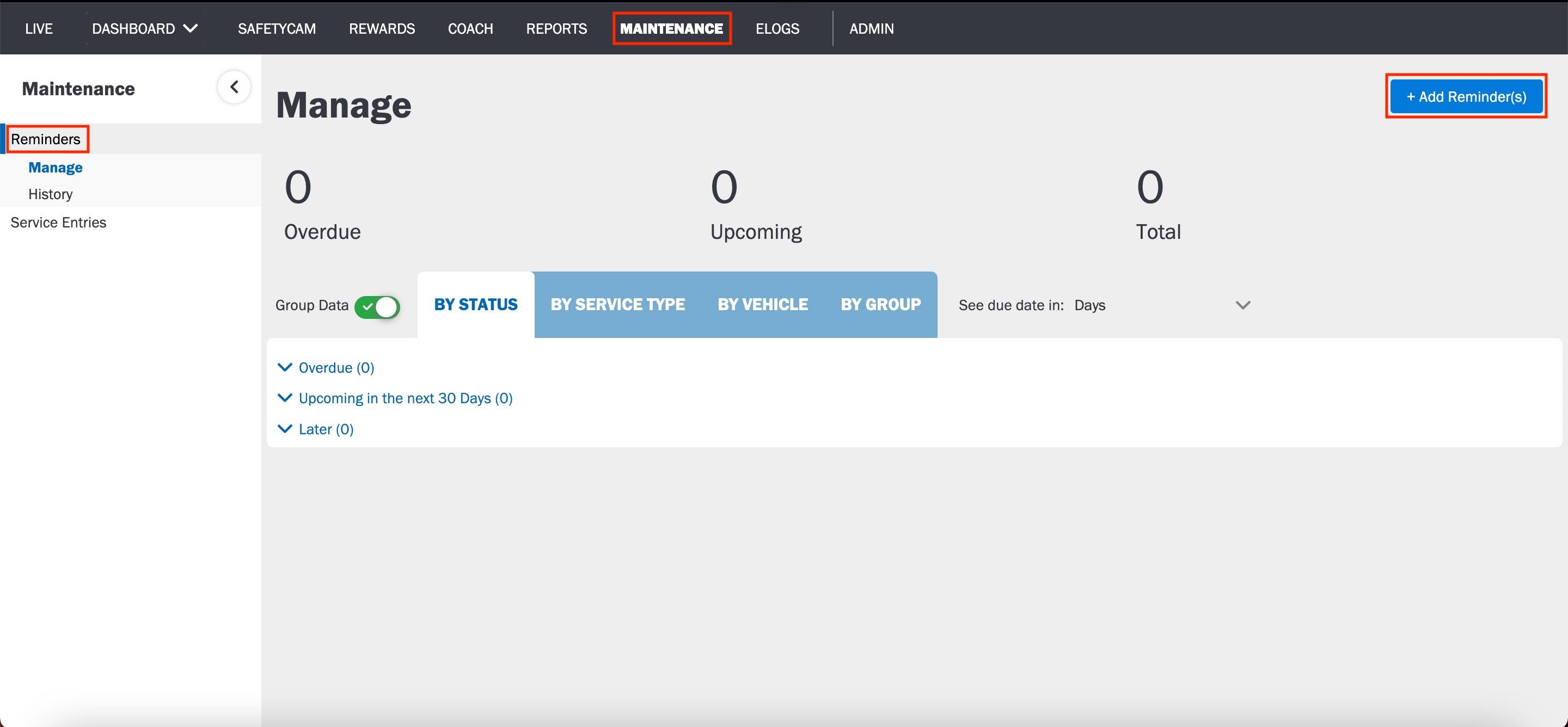
Task: Open the ADMIN section
Action: tap(871, 29)
